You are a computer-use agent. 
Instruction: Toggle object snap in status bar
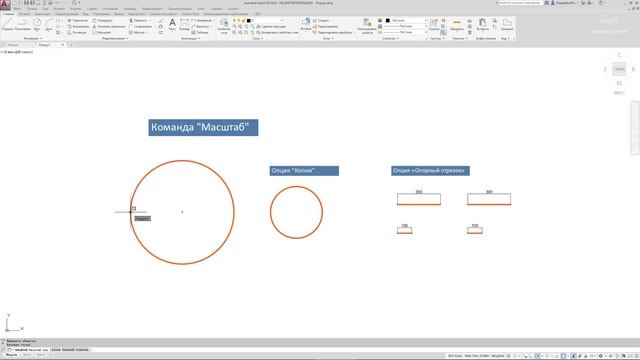563,356
